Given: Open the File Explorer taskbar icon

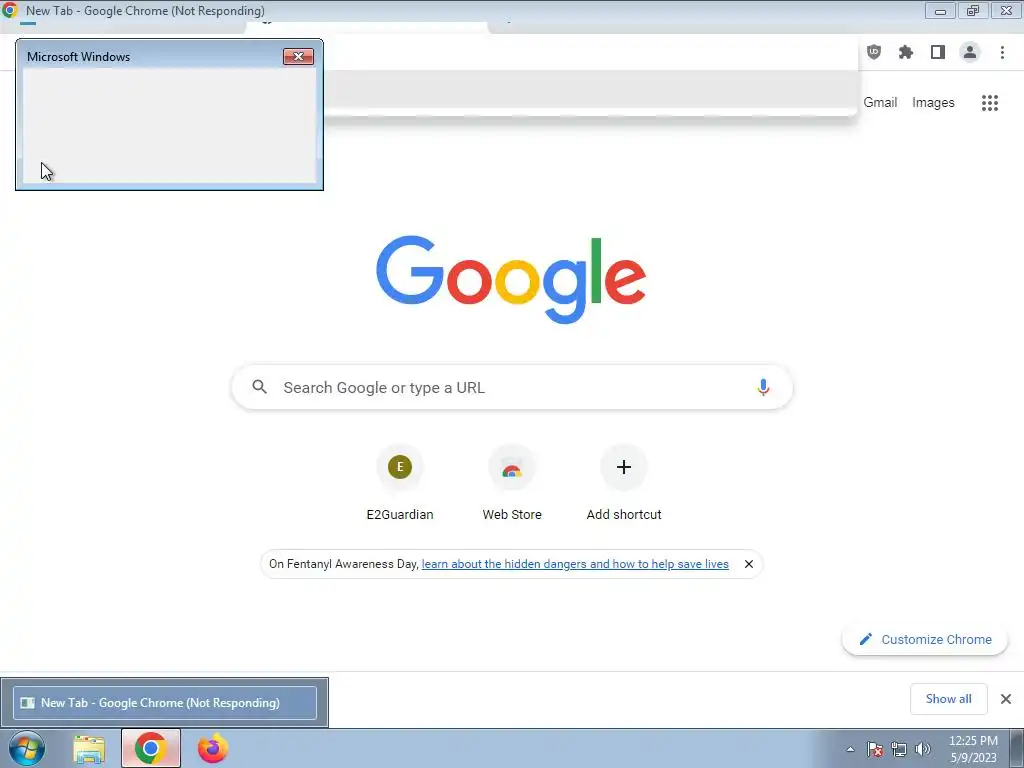Looking at the screenshot, I should pyautogui.click(x=89, y=748).
